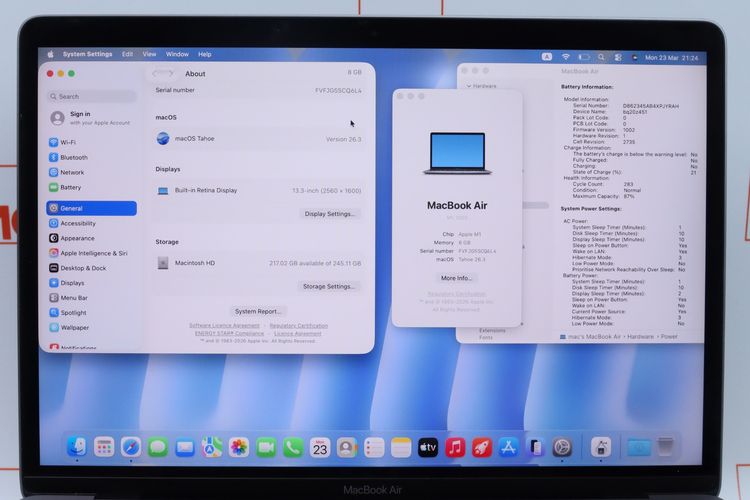Open Contacts from the Dock
This screenshot has height=500, width=750.
tap(347, 447)
